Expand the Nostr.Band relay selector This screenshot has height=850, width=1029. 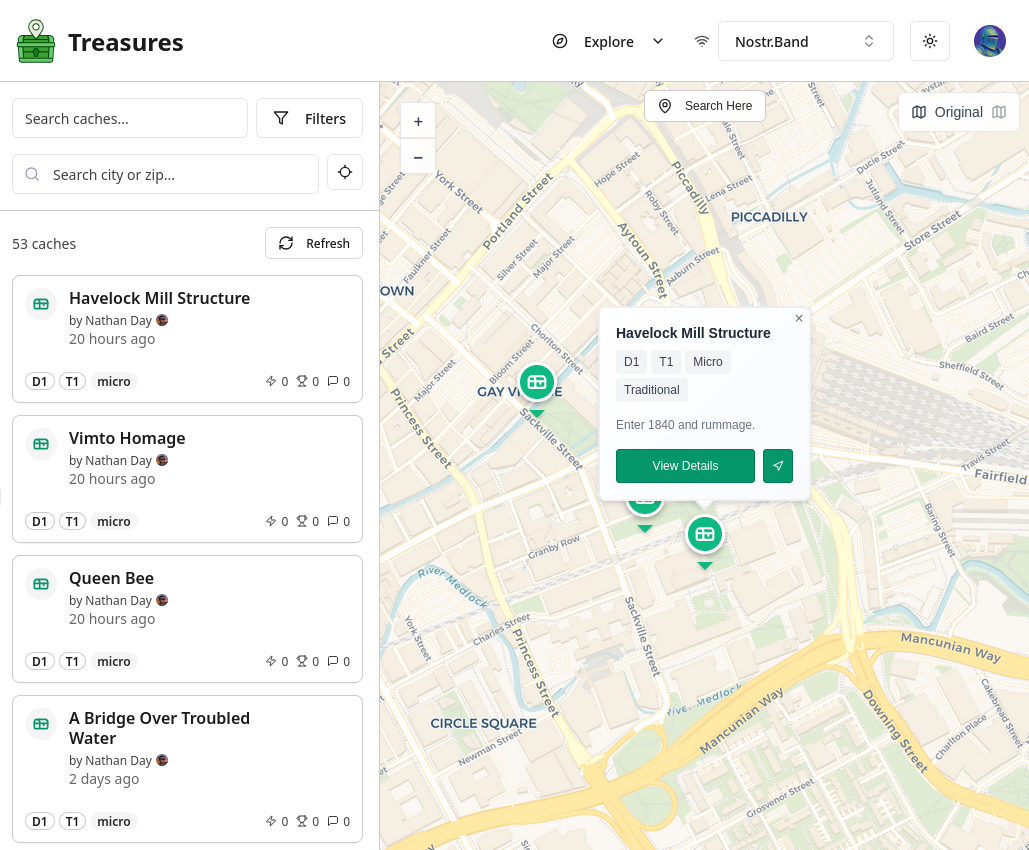tap(805, 41)
